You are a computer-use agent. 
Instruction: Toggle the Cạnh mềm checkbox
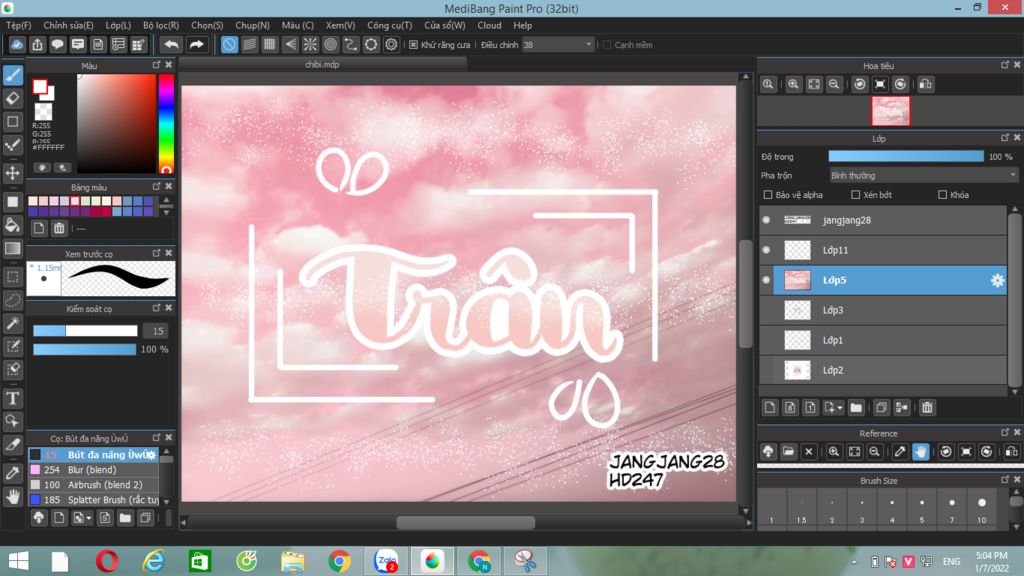(607, 45)
